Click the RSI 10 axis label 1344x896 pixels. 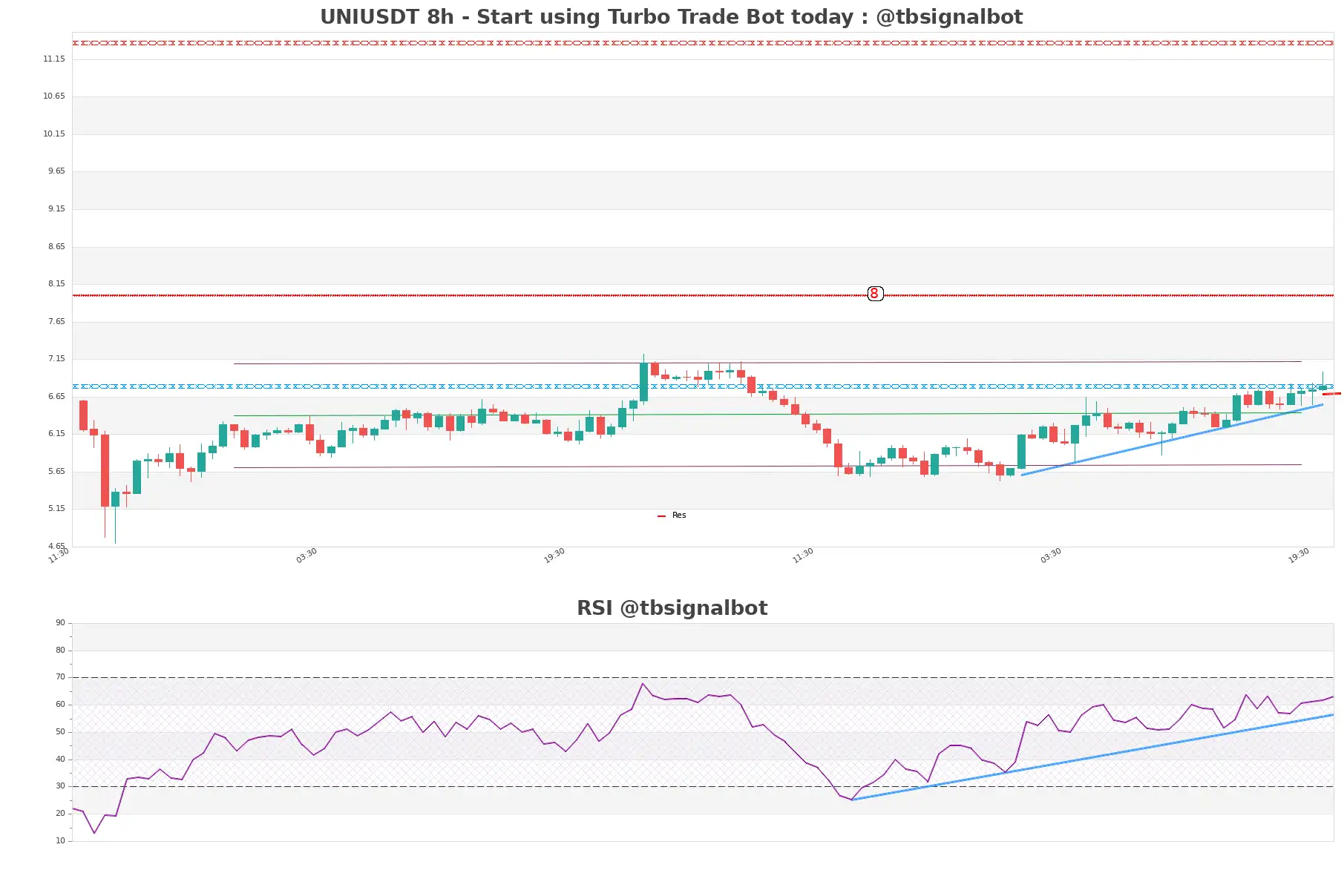60,840
